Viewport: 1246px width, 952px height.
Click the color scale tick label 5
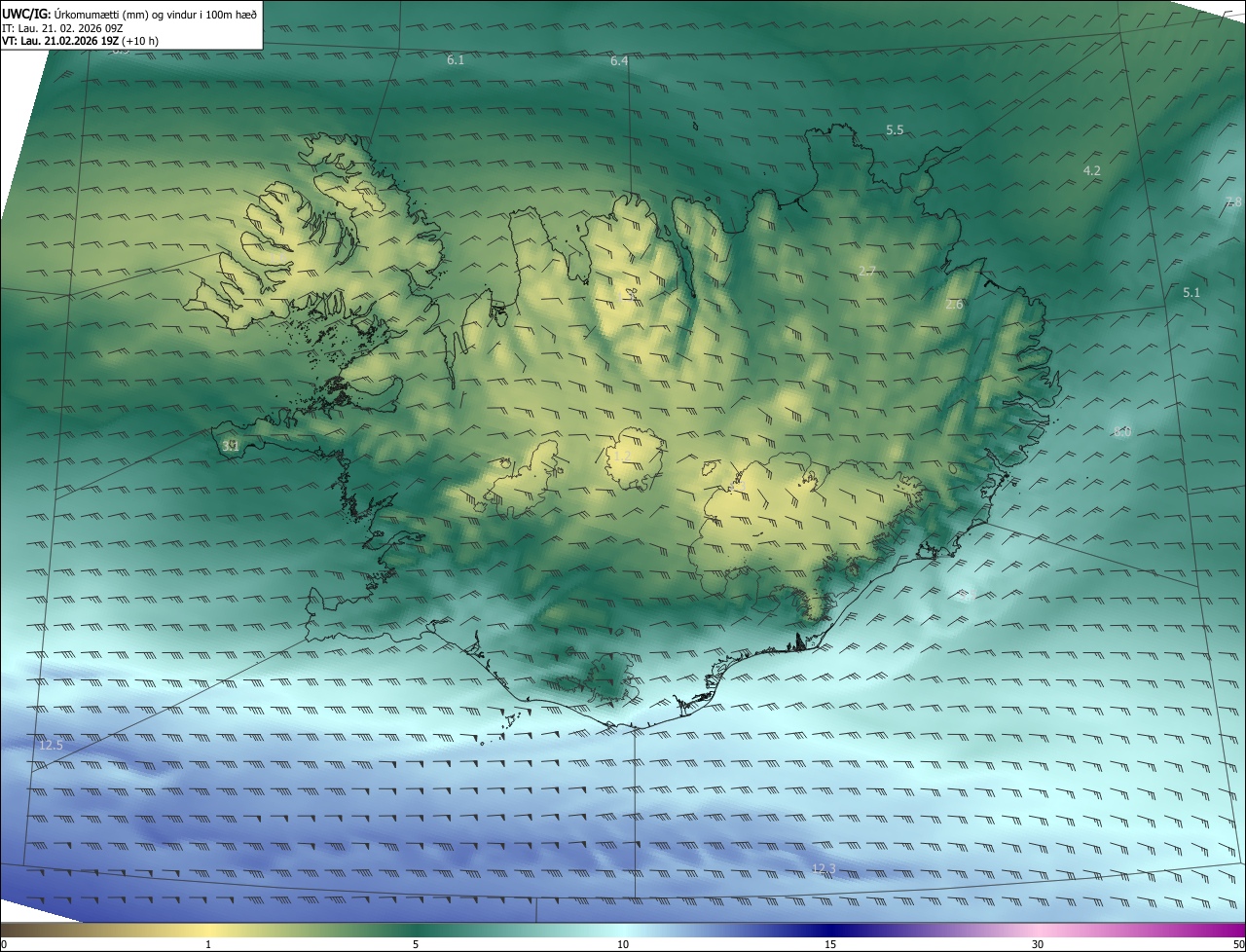tap(416, 944)
